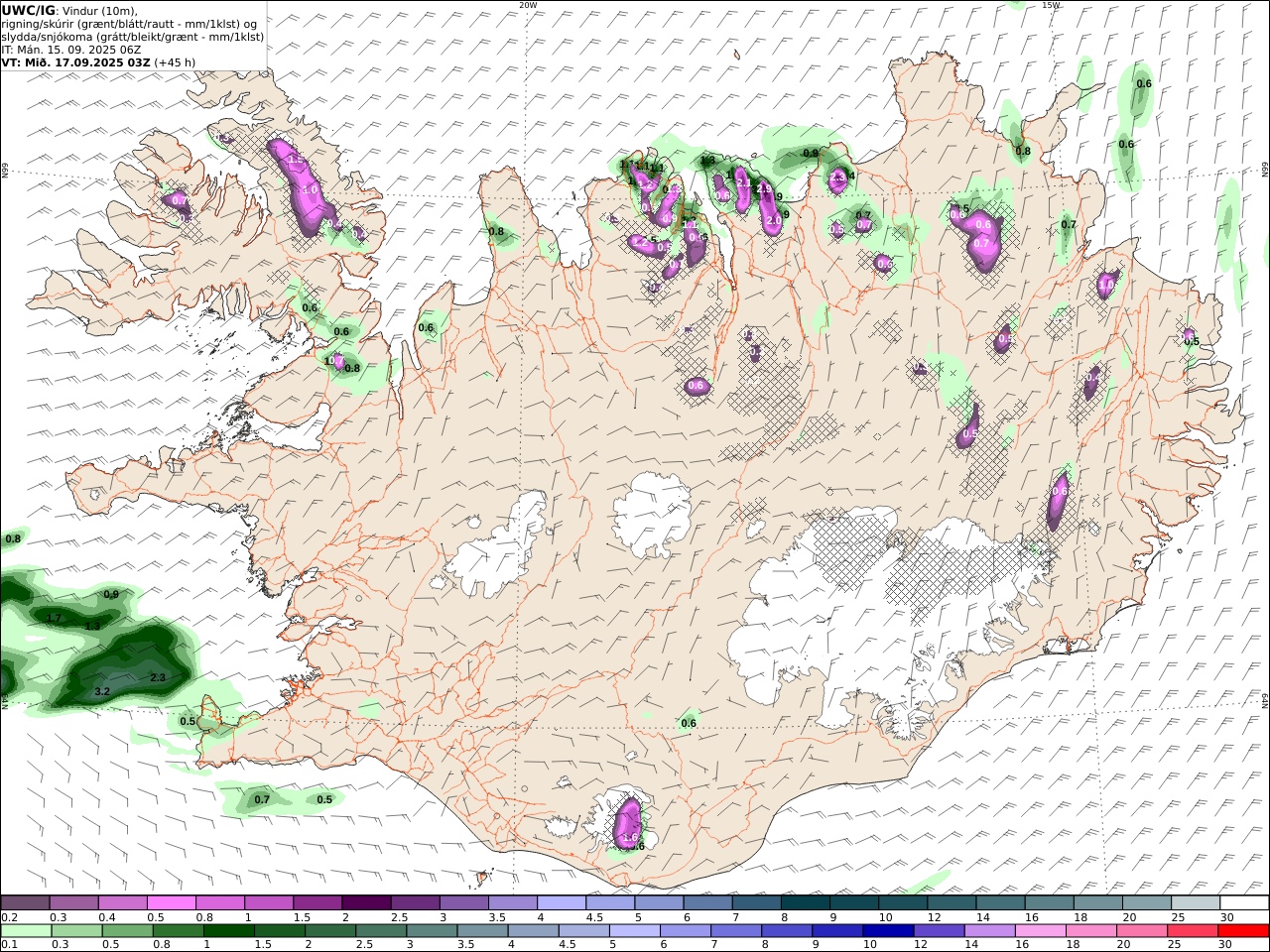Select the 0.5 bright pink snow swatch
This screenshot has width=1270, height=952.
point(171,903)
